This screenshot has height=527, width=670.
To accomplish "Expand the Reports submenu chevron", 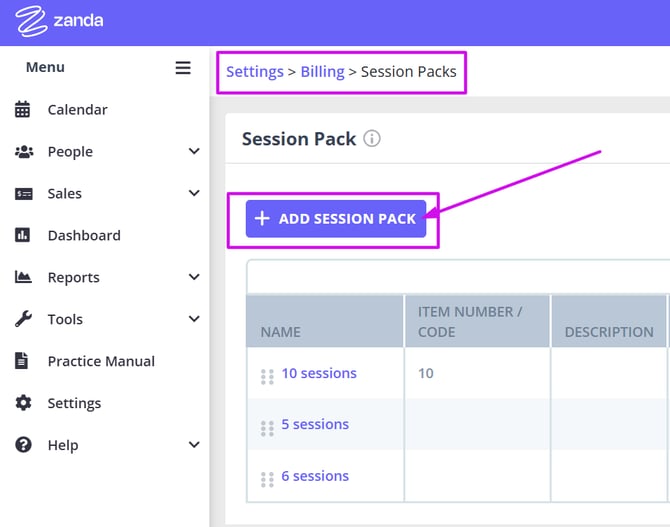I will [194, 278].
